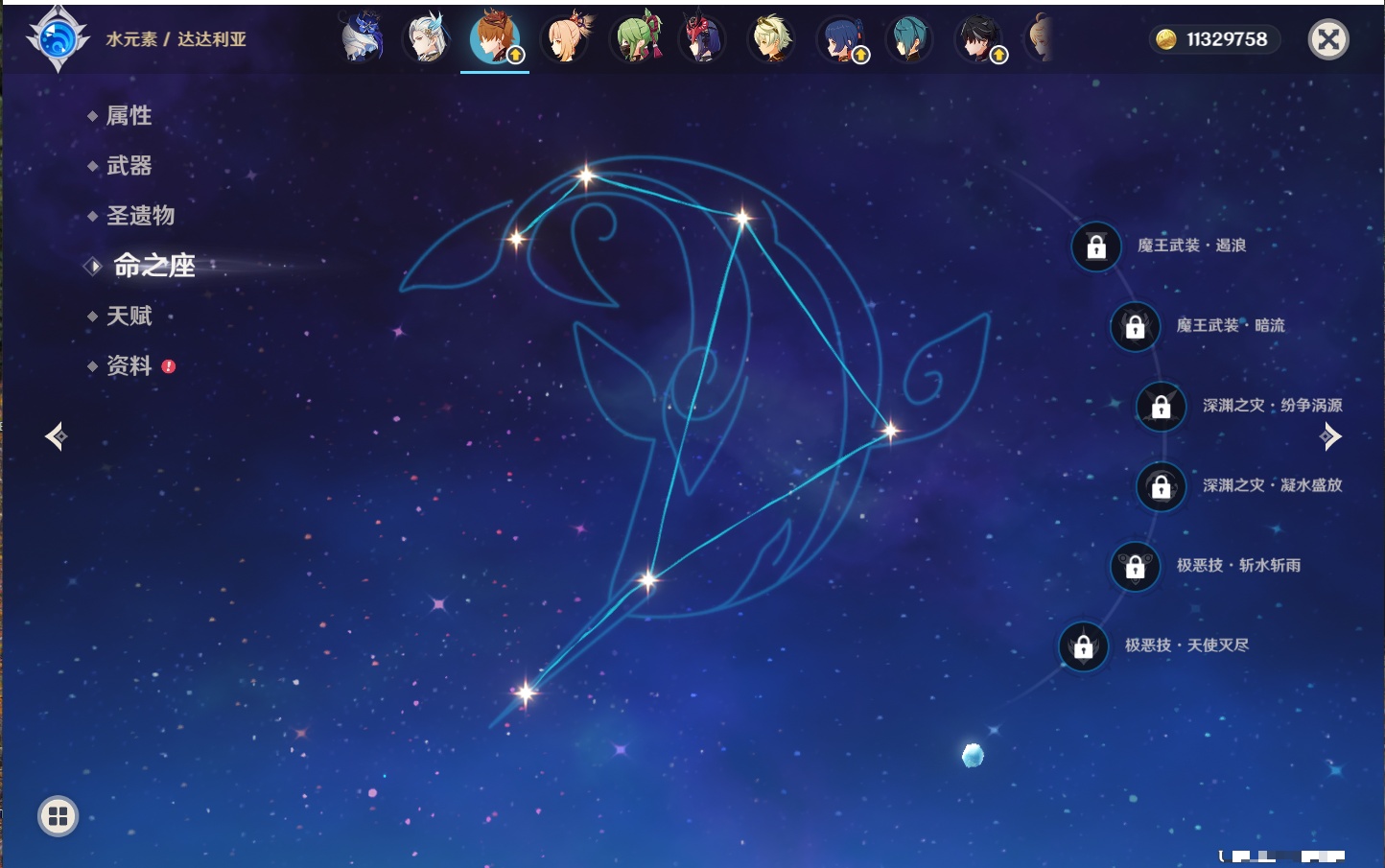The image size is (1385, 868).
Task: Open the grid menu button
Action: [58, 816]
